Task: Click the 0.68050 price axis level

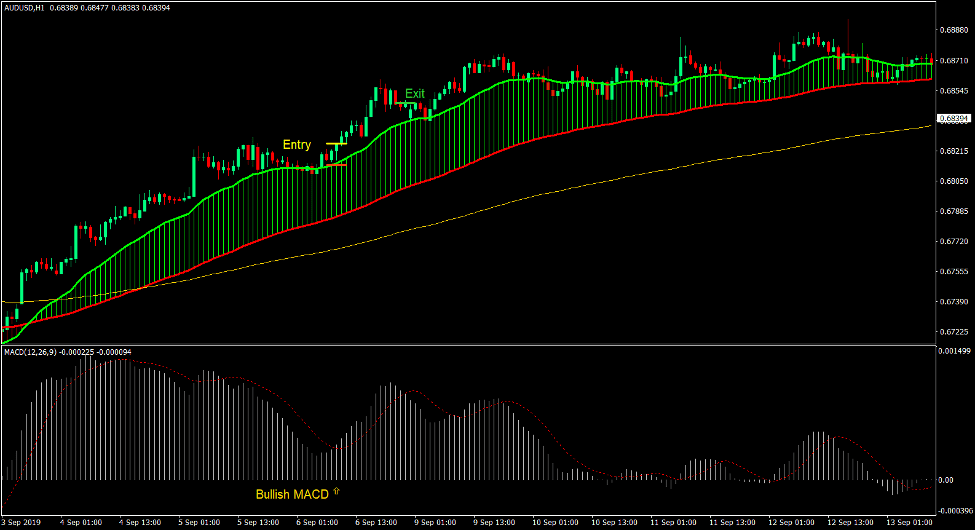Action: pyautogui.click(x=954, y=181)
